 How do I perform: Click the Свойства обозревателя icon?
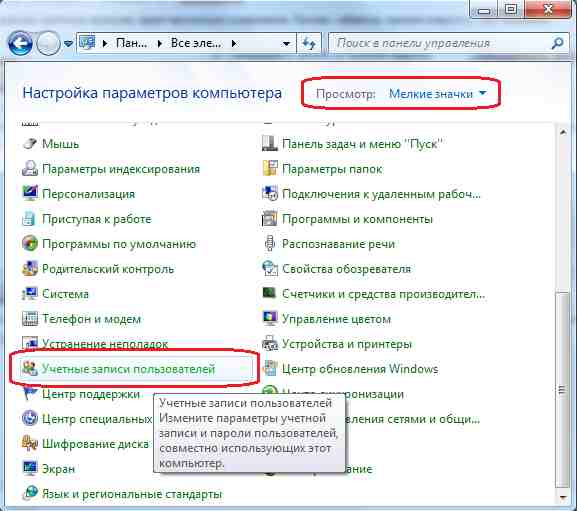tap(269, 269)
